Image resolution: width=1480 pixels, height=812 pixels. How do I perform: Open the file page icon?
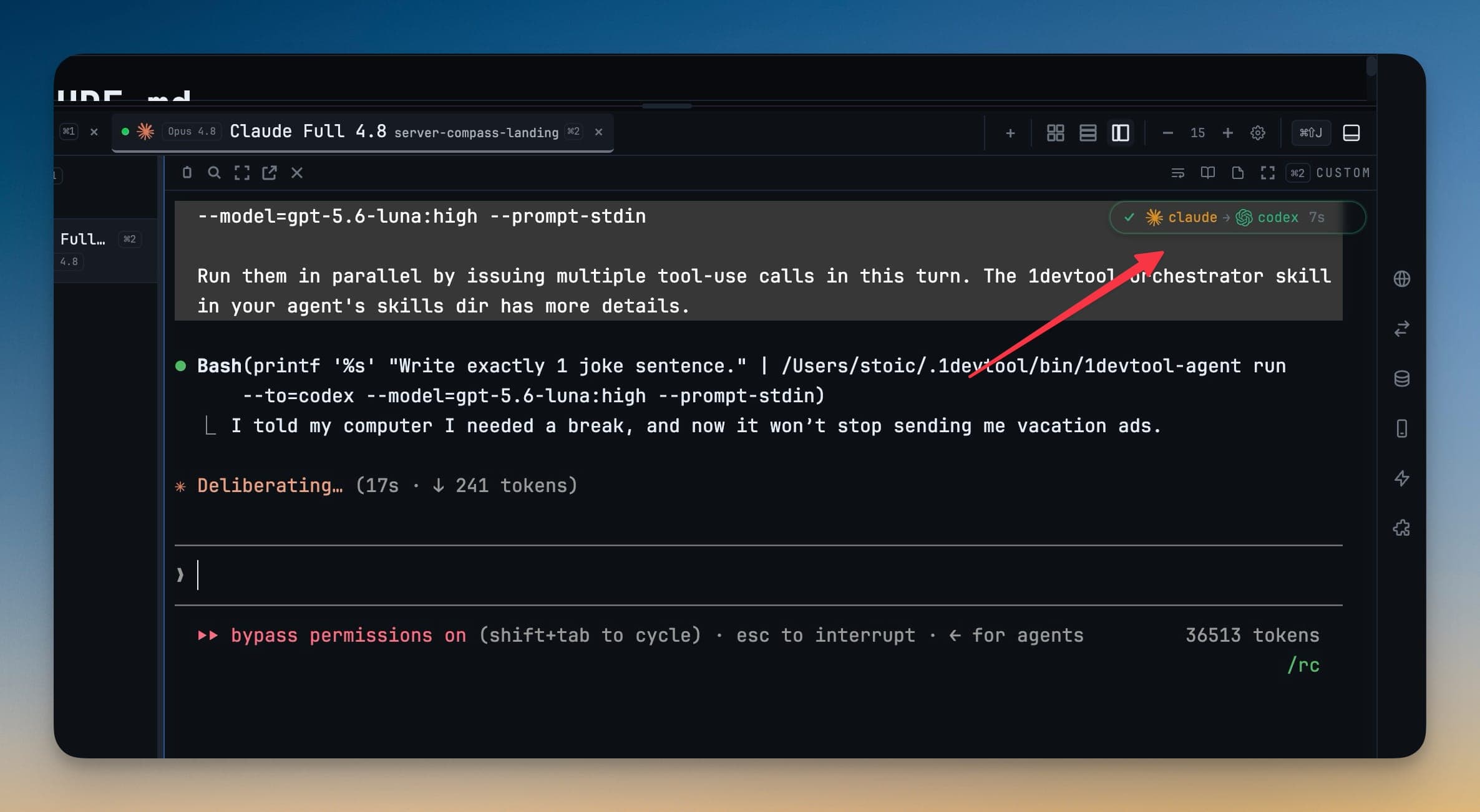click(1237, 173)
